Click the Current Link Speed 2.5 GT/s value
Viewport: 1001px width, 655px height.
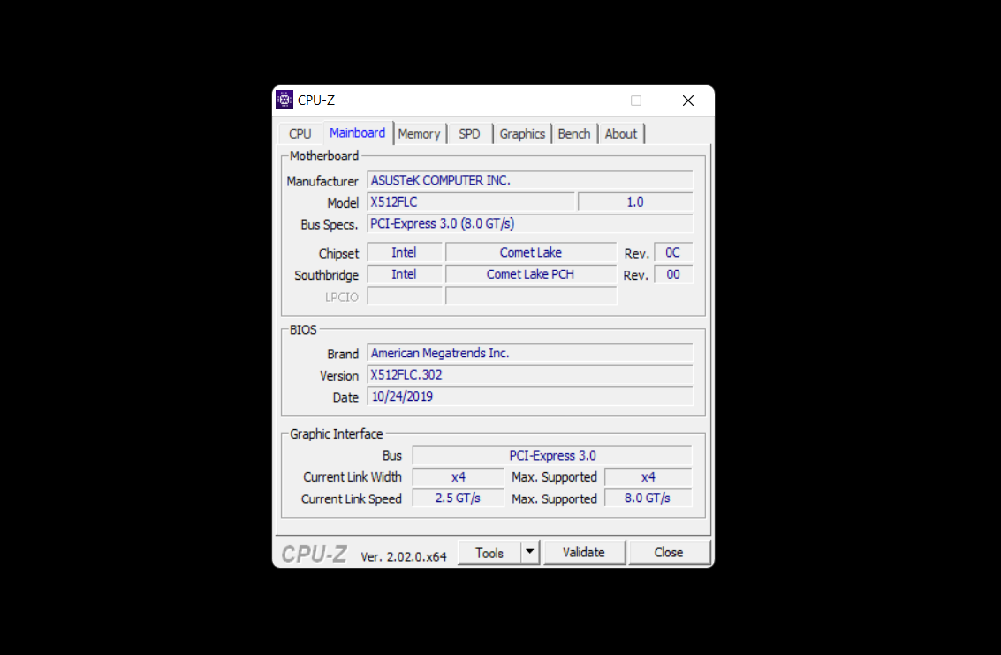458,499
